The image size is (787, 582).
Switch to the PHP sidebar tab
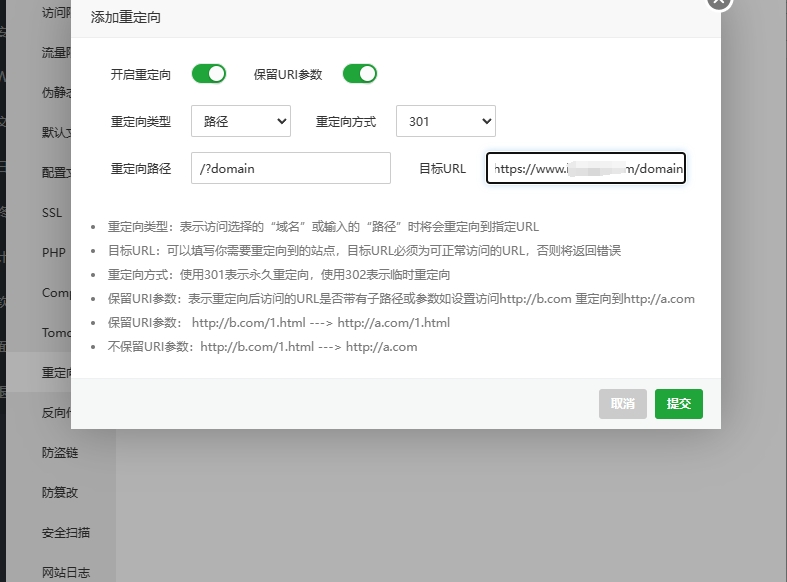54,253
